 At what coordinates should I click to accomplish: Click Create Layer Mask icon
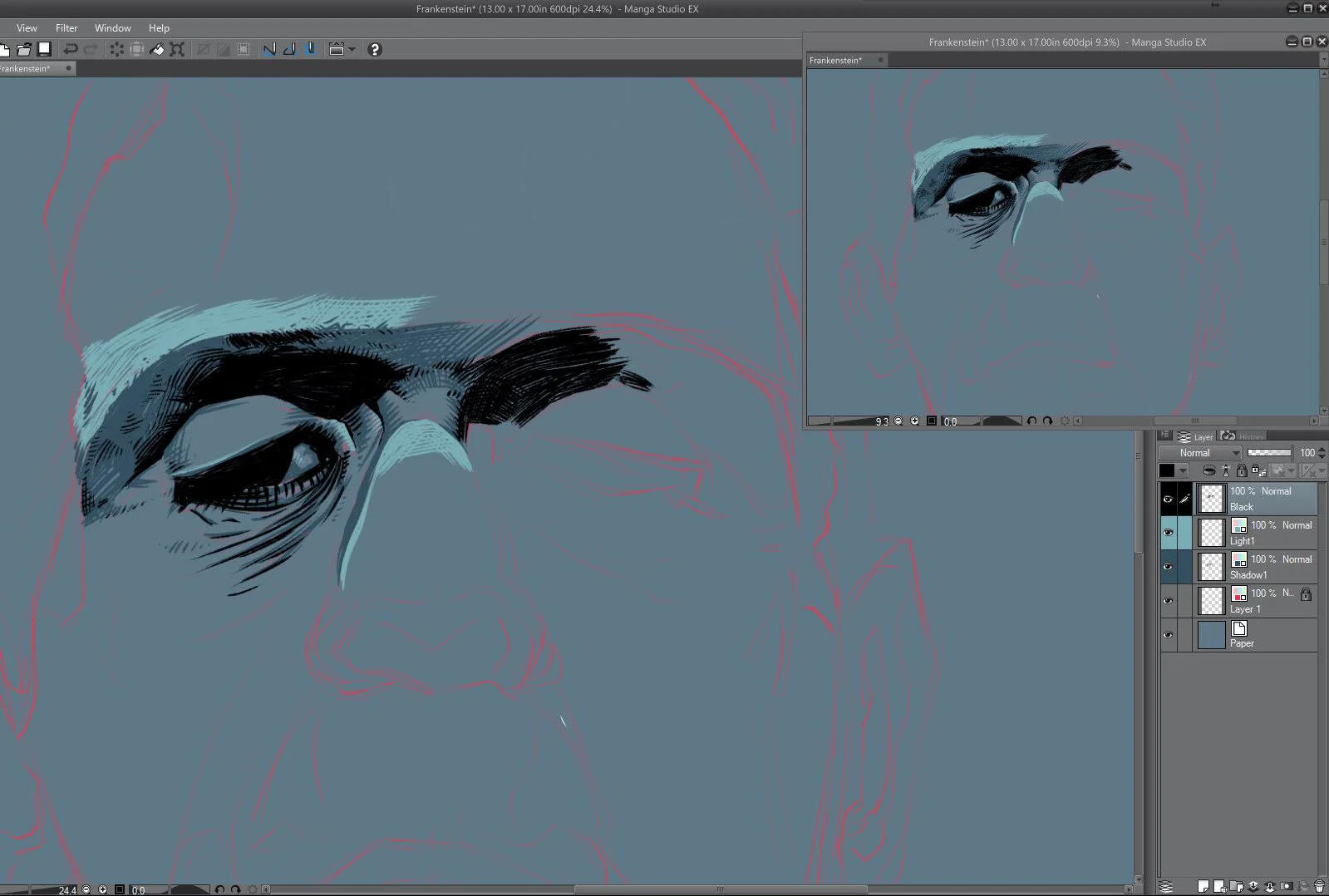[x=1287, y=887]
